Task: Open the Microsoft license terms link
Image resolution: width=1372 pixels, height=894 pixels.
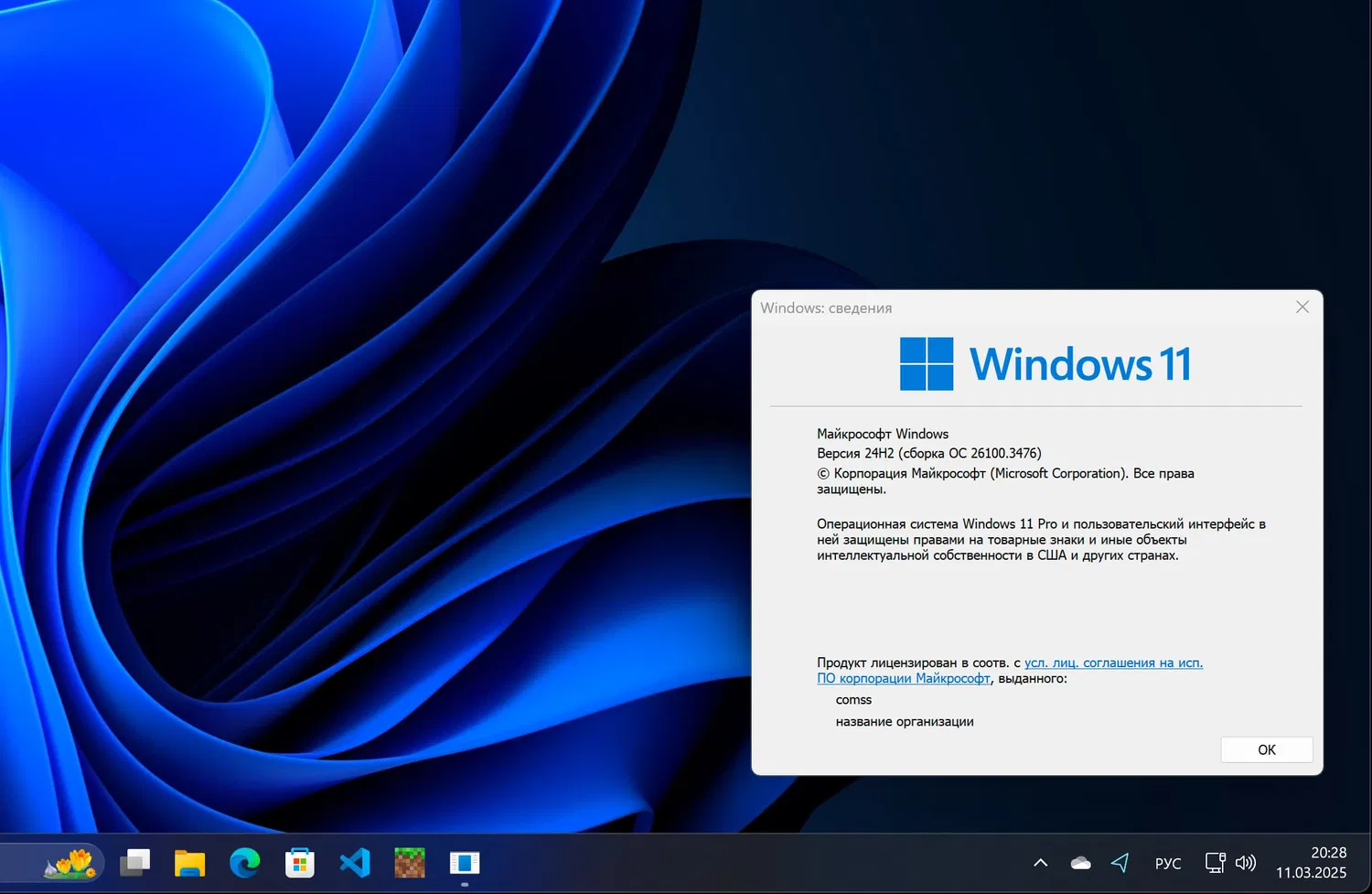Action: [1010, 671]
